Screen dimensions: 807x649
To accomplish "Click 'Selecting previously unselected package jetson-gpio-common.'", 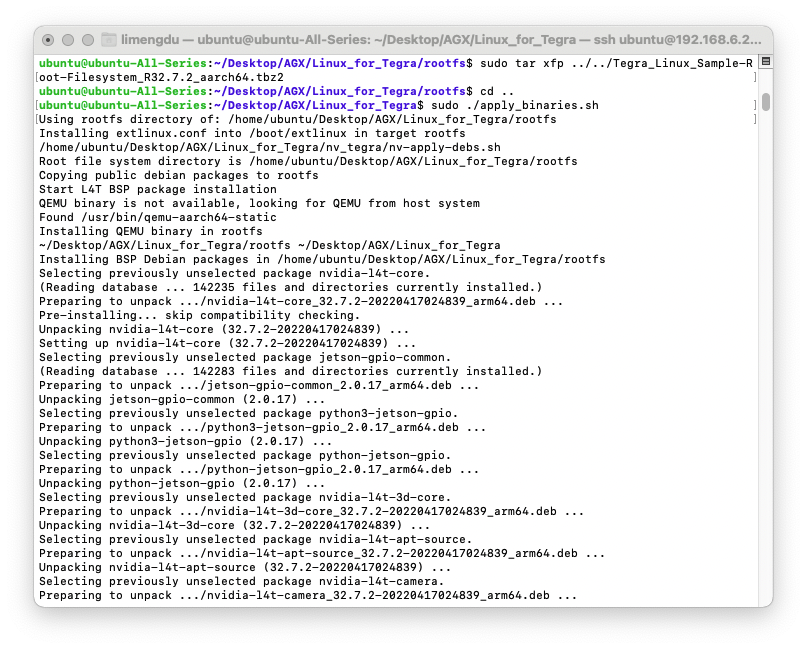I will click(x=245, y=357).
